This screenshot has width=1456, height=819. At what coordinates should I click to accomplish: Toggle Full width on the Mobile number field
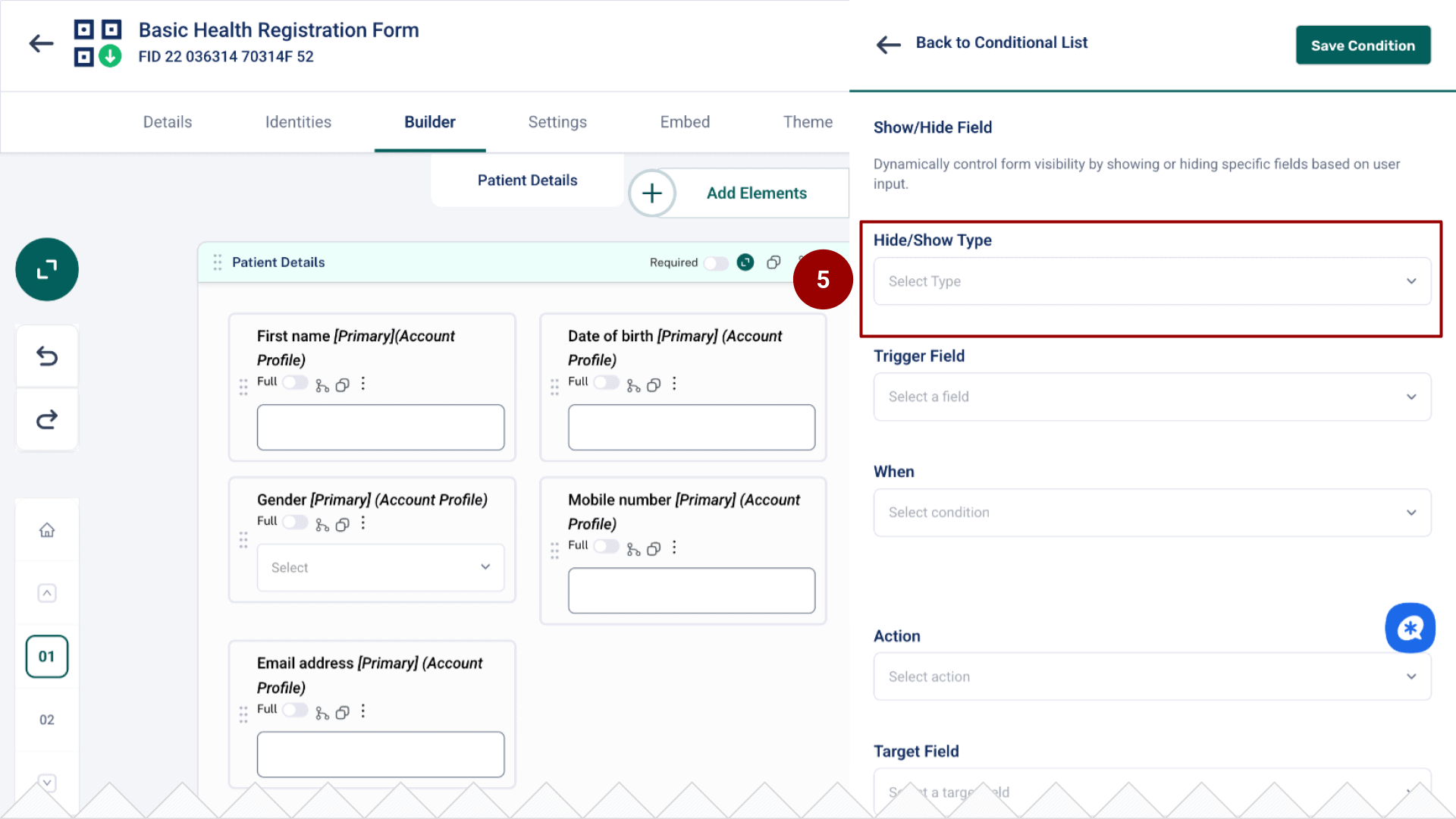(605, 546)
